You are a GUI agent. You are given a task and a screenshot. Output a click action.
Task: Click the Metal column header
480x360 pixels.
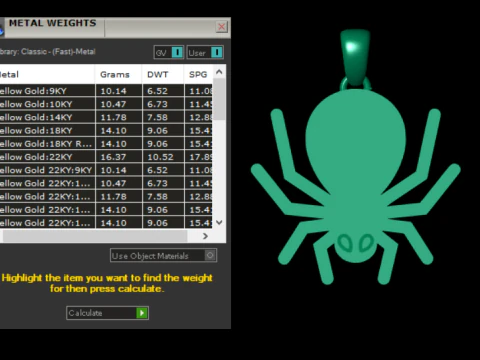[x=47, y=74]
